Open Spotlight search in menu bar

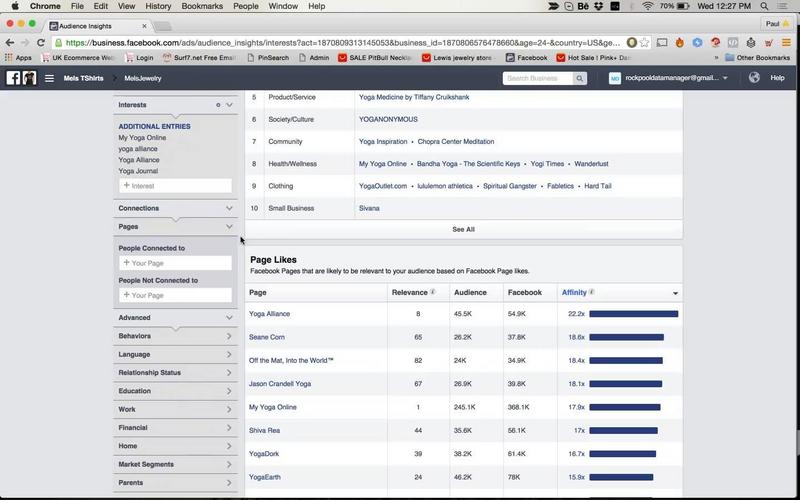764,6
